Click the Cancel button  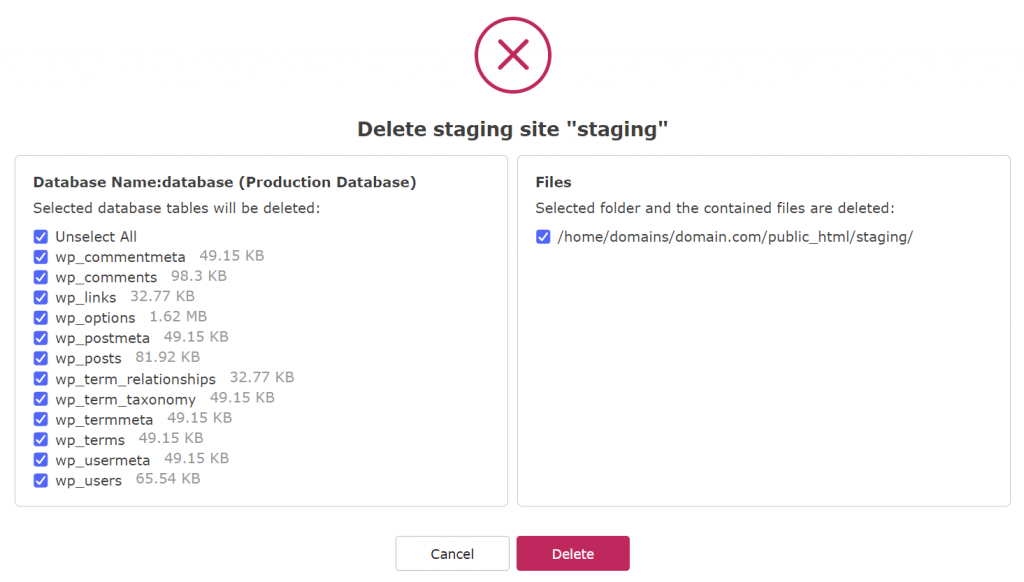pos(452,553)
